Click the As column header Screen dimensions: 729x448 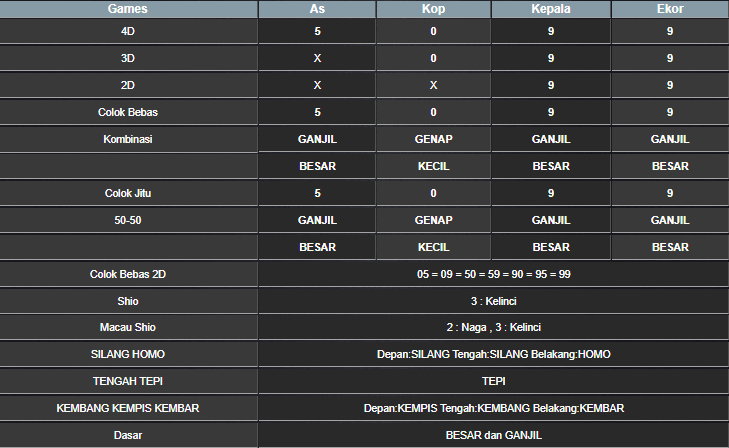[317, 9]
